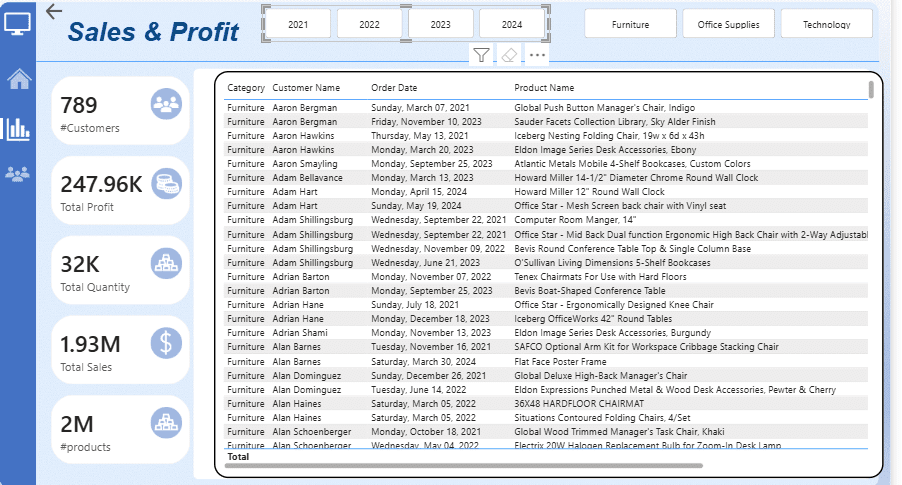This screenshot has width=902, height=485.
Task: Filter by the Office Supplies category
Action: point(728,24)
